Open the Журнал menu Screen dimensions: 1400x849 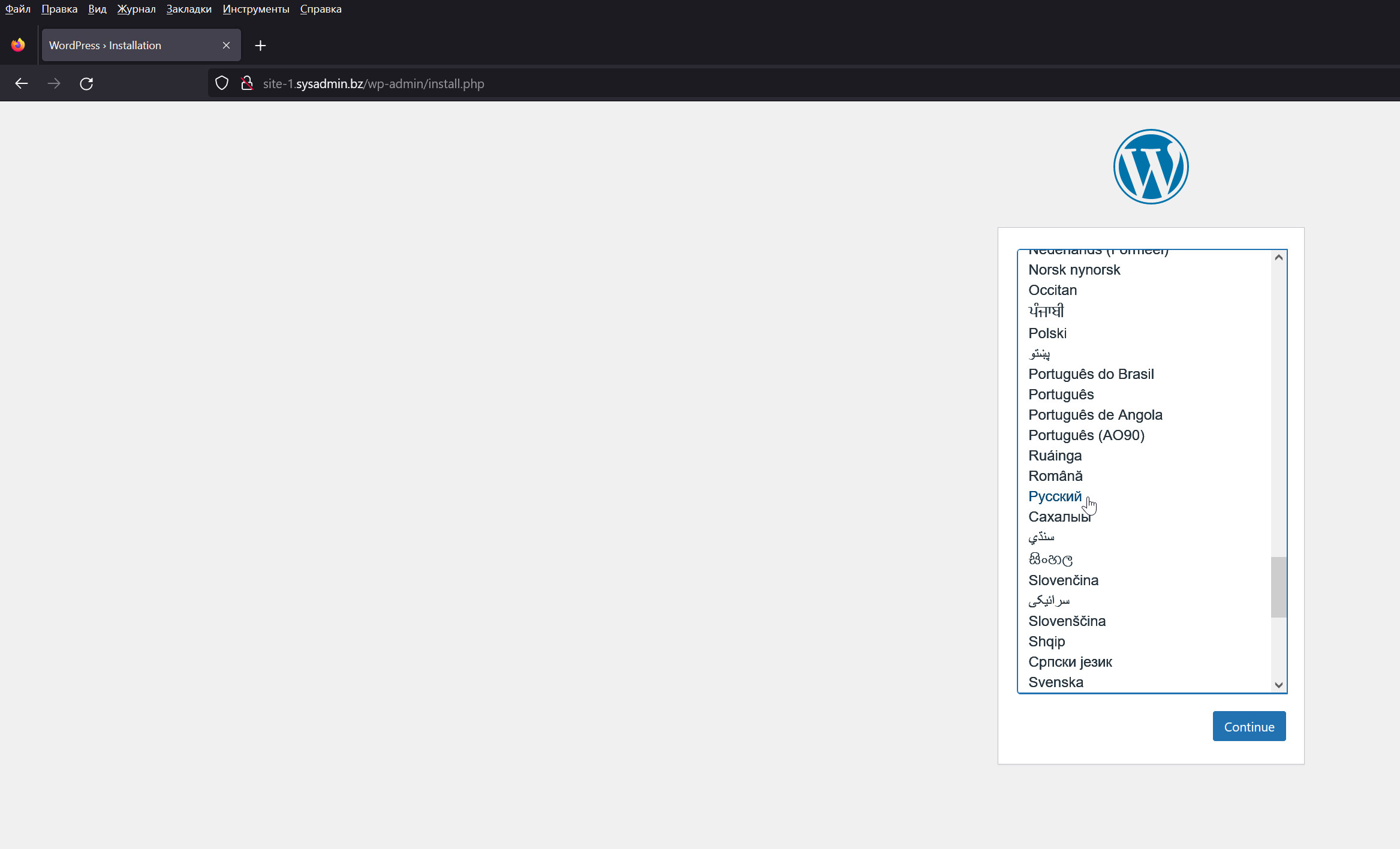136,9
